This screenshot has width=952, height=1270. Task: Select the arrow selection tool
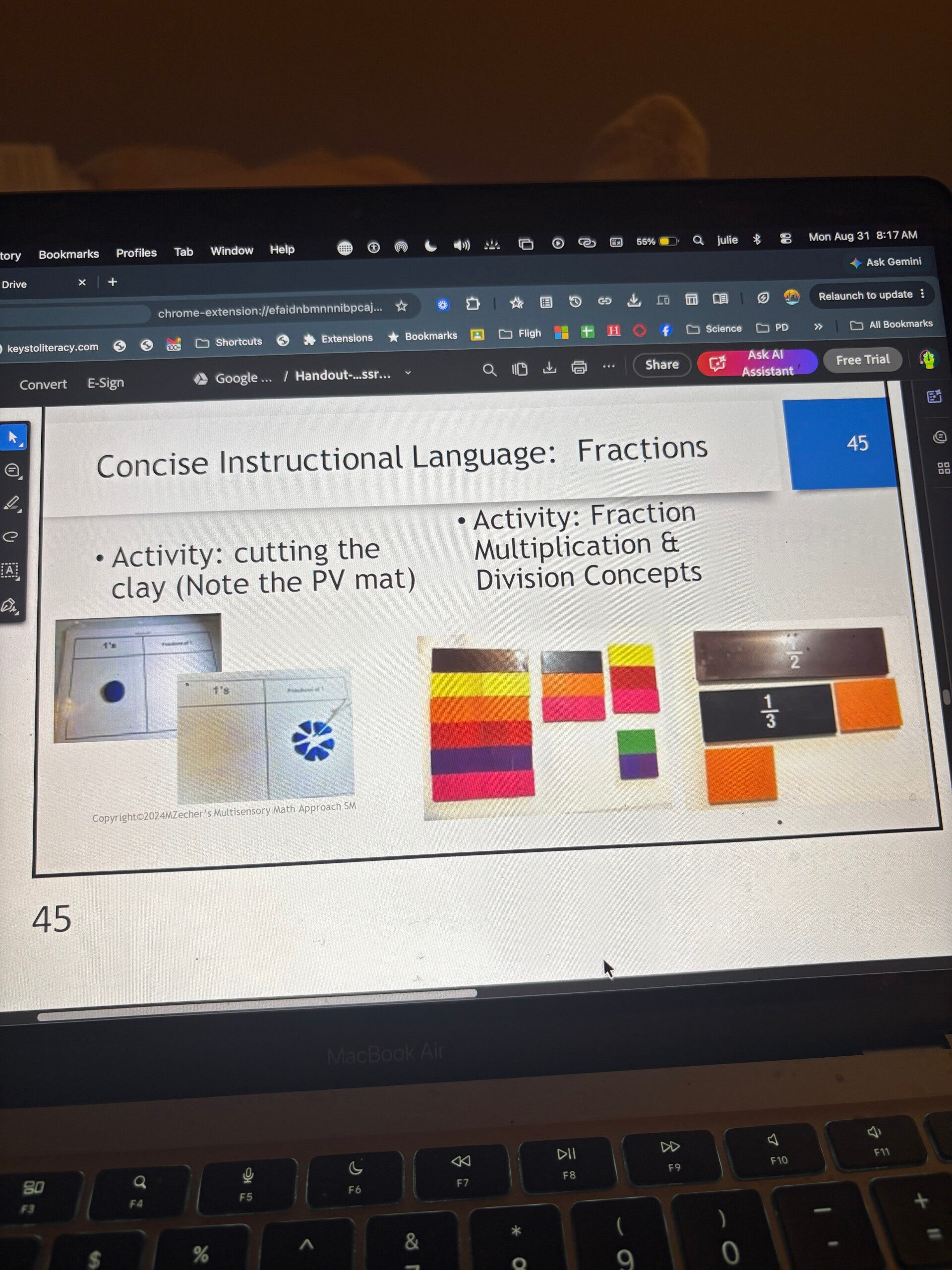(13, 438)
